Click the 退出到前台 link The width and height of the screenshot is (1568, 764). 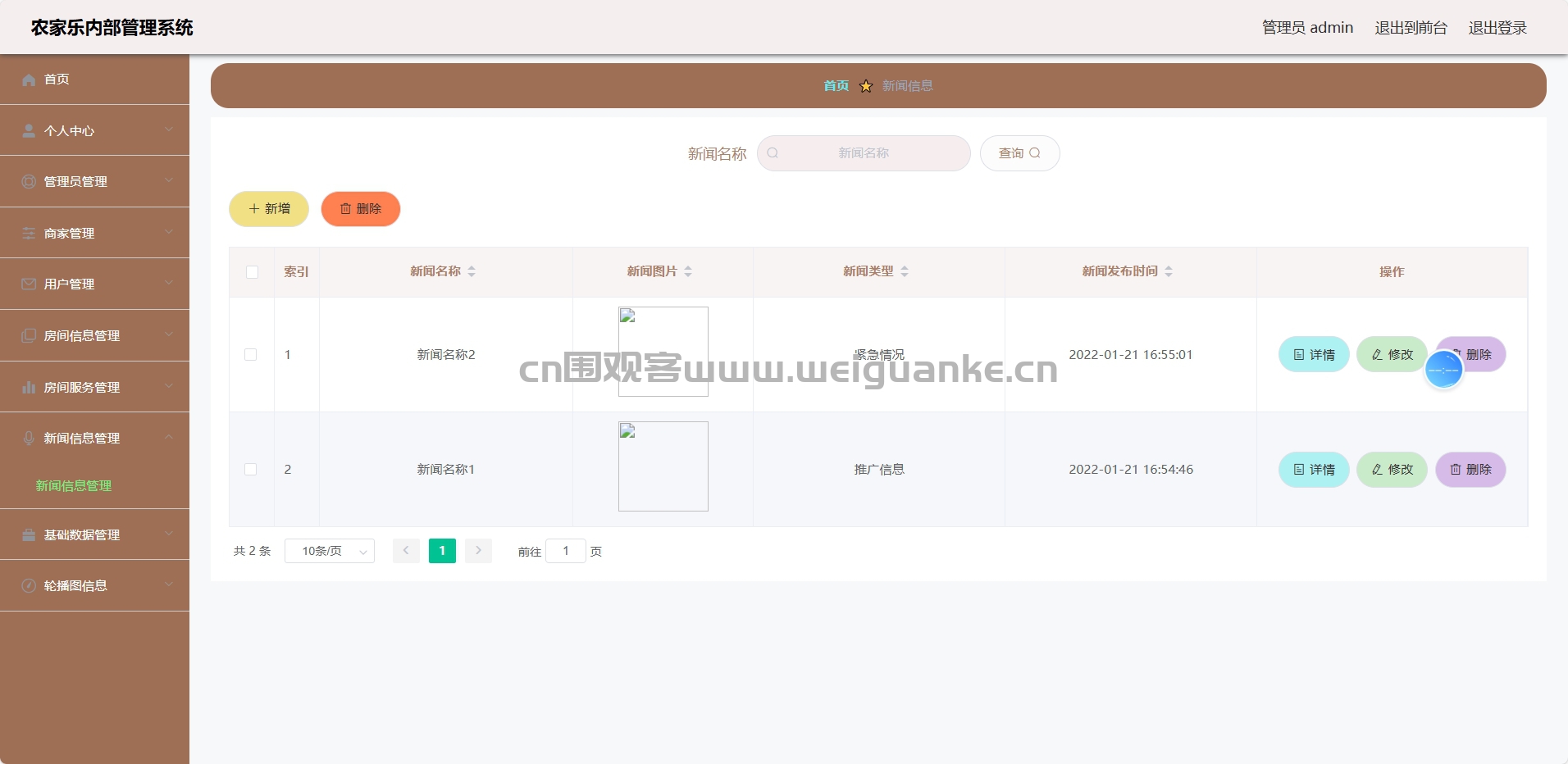coord(1411,28)
